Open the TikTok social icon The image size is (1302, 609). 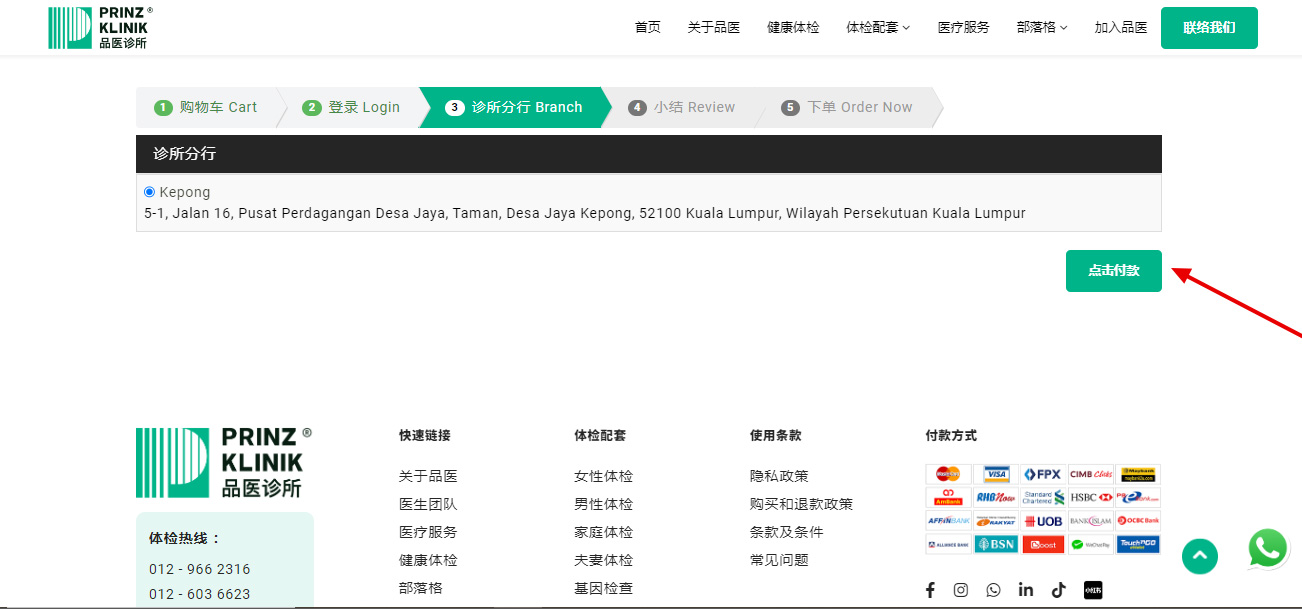tap(1058, 590)
